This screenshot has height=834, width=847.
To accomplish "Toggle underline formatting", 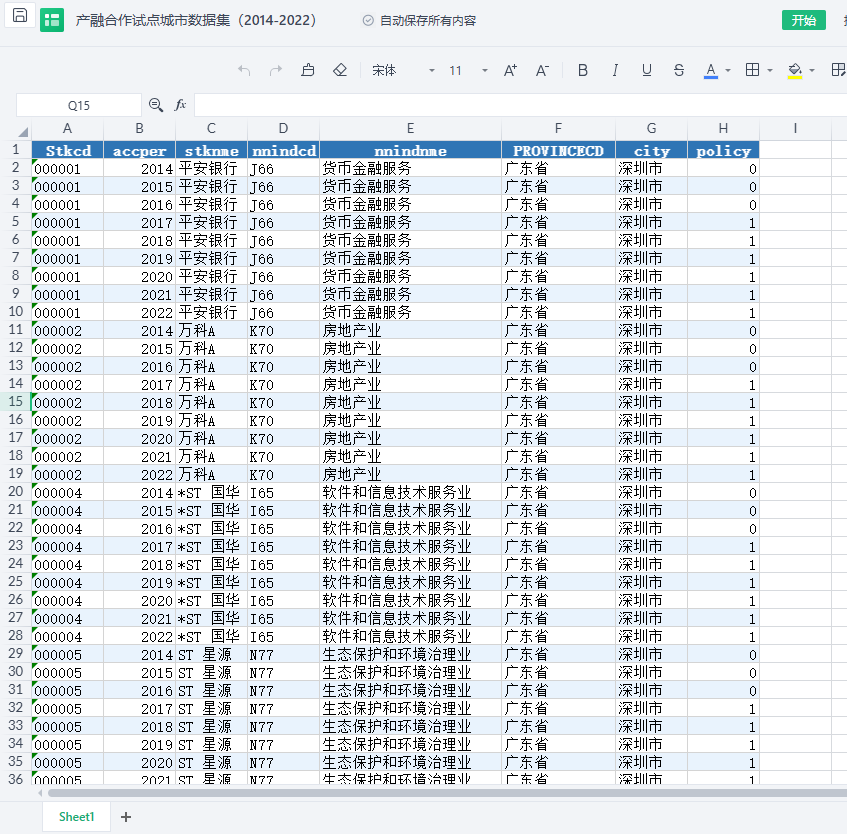I will (x=647, y=70).
